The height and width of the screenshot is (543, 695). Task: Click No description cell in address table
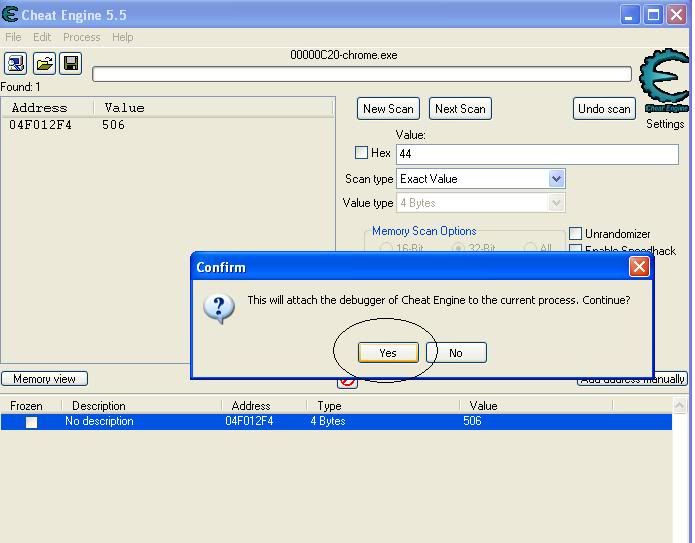pyautogui.click(x=99, y=421)
